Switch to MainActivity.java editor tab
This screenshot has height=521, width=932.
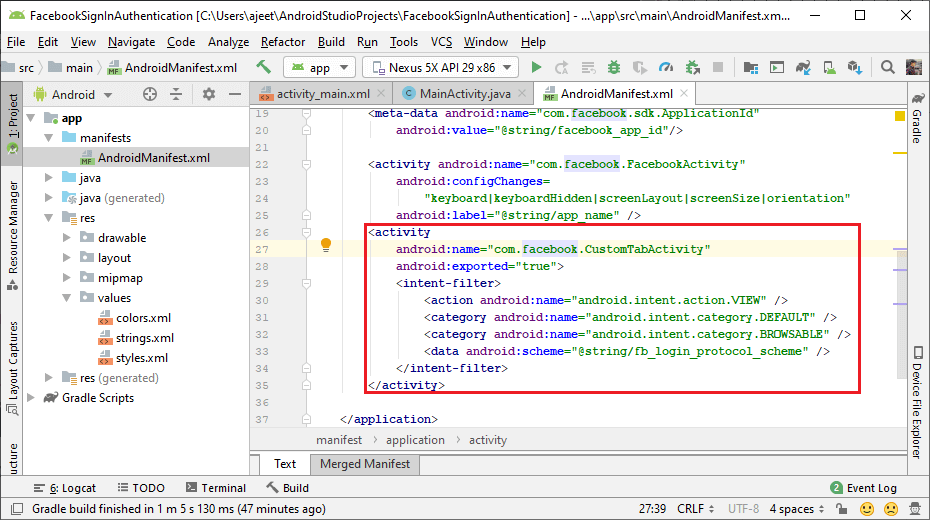point(465,94)
